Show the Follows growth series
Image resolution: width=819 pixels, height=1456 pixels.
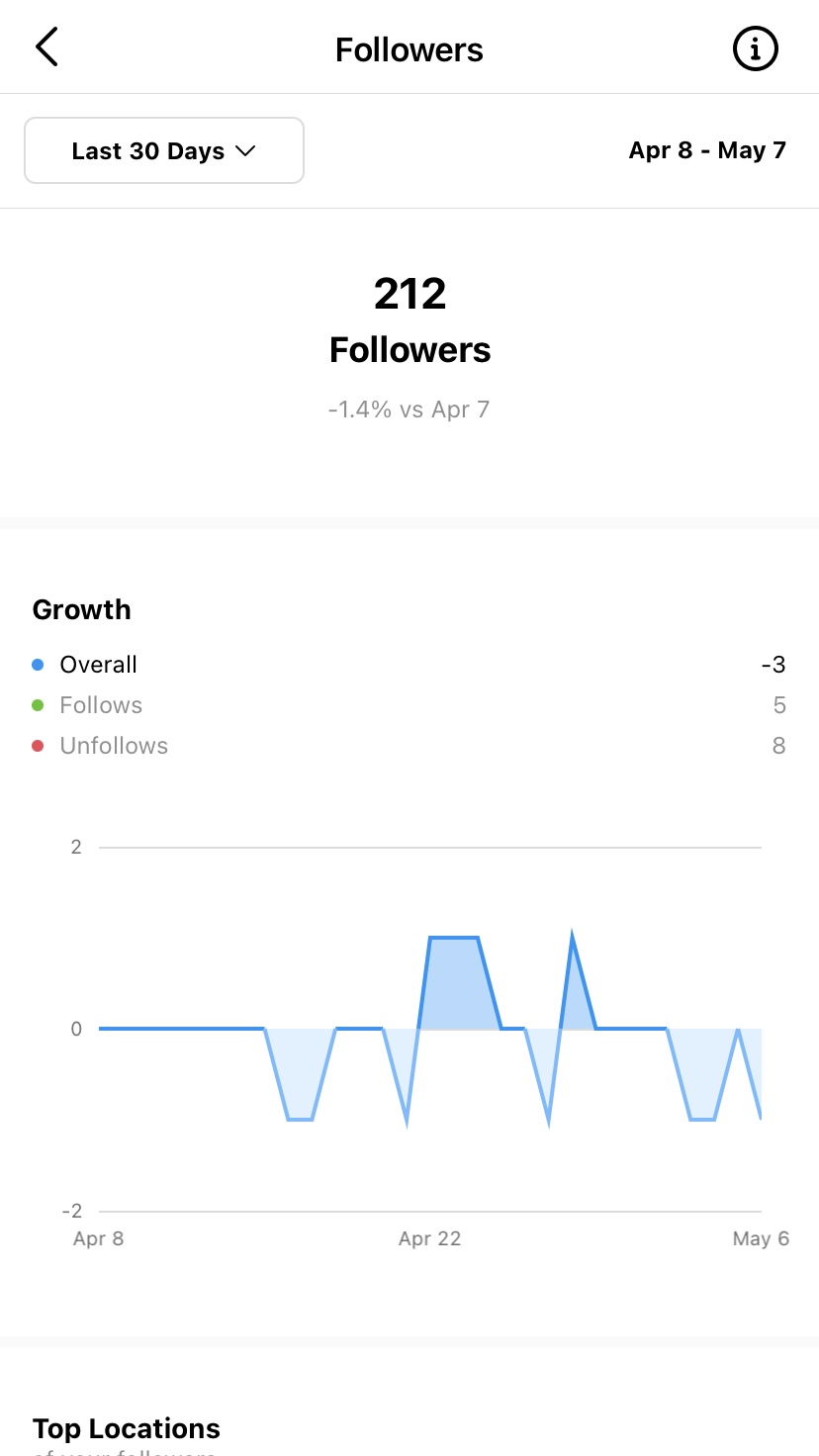pyautogui.click(x=101, y=705)
